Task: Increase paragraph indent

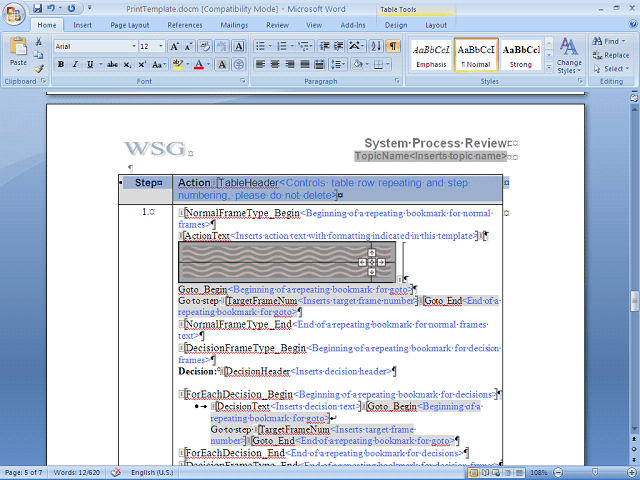Action: click(x=338, y=46)
